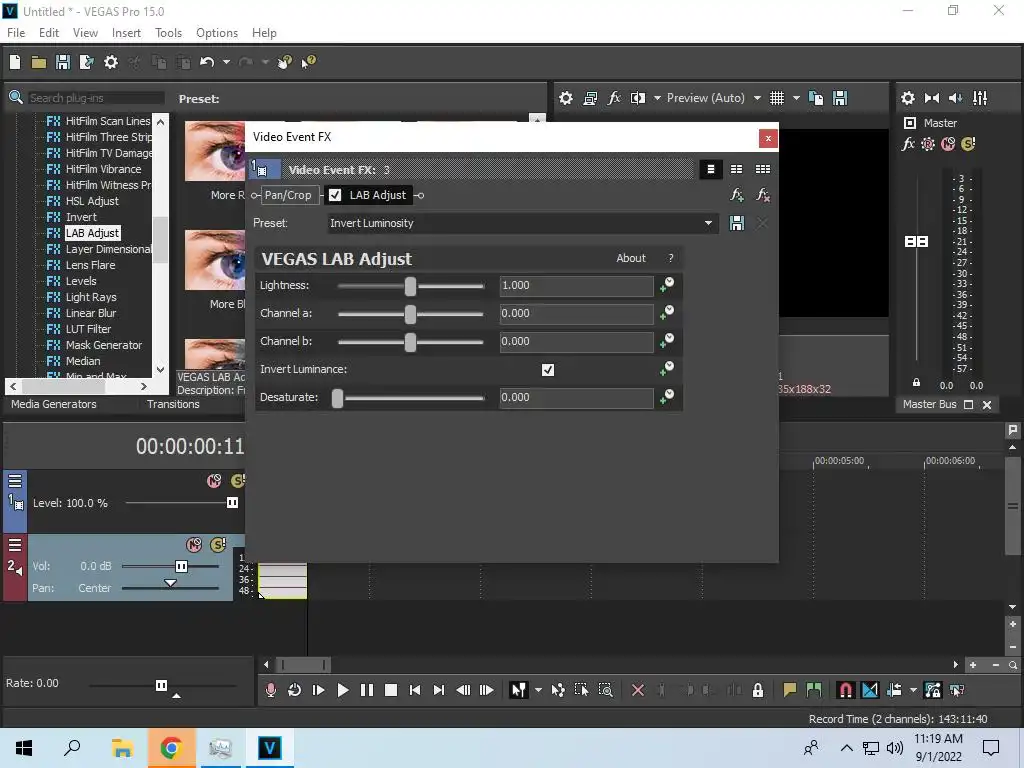Remove selected plug-in icon in Video Event FX
This screenshot has width=1024, height=768.
click(x=762, y=195)
